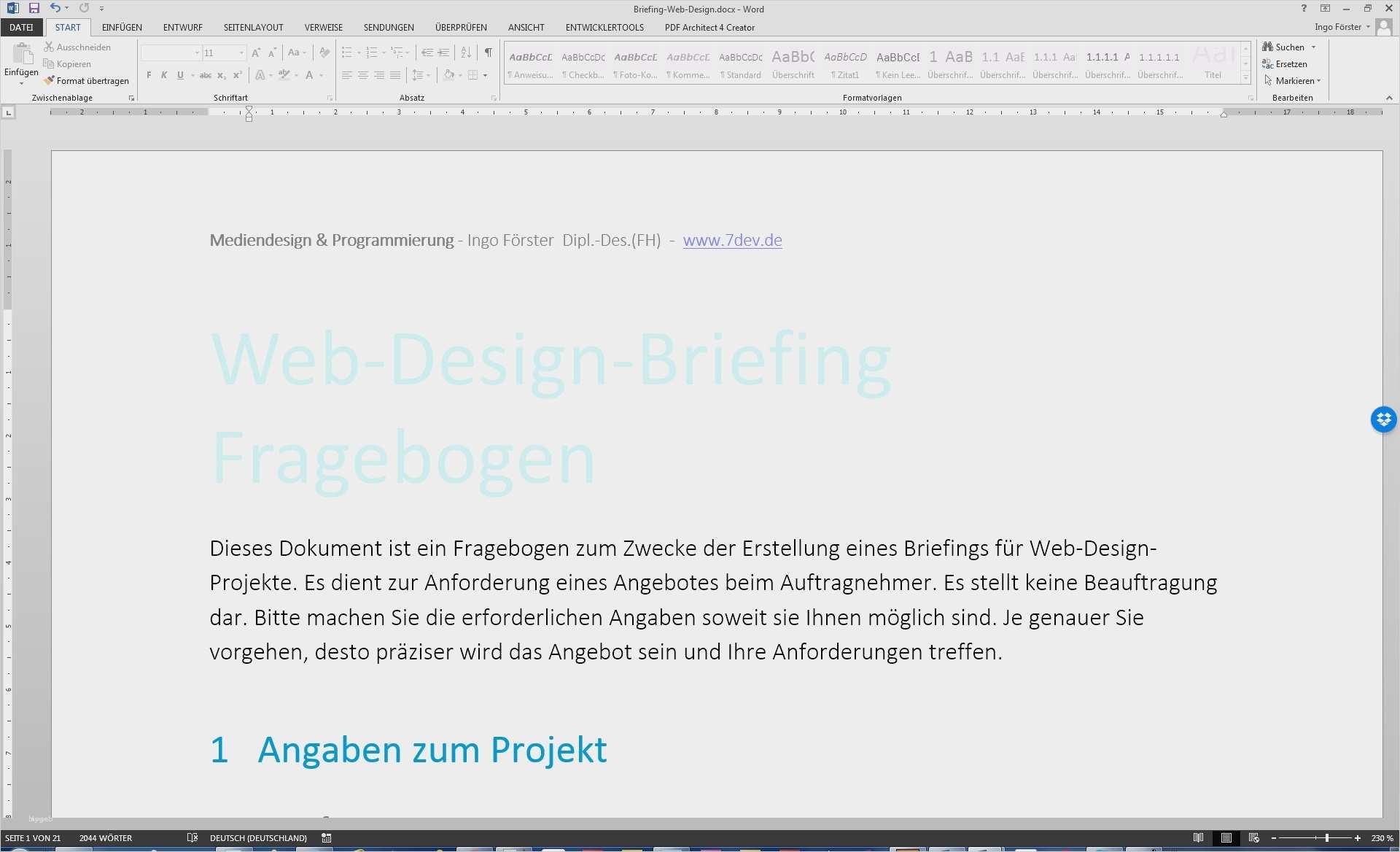The image size is (1400, 852).
Task: Open the Ersetzen replace dialog
Action: pyautogui.click(x=1286, y=63)
